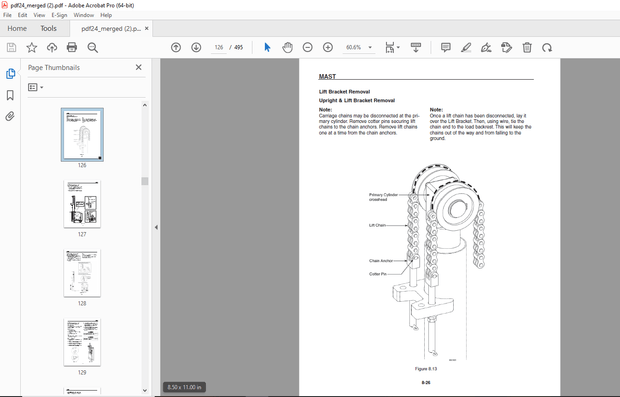Select the page 127 thumbnail
This screenshot has height=397, width=620.
click(82, 204)
